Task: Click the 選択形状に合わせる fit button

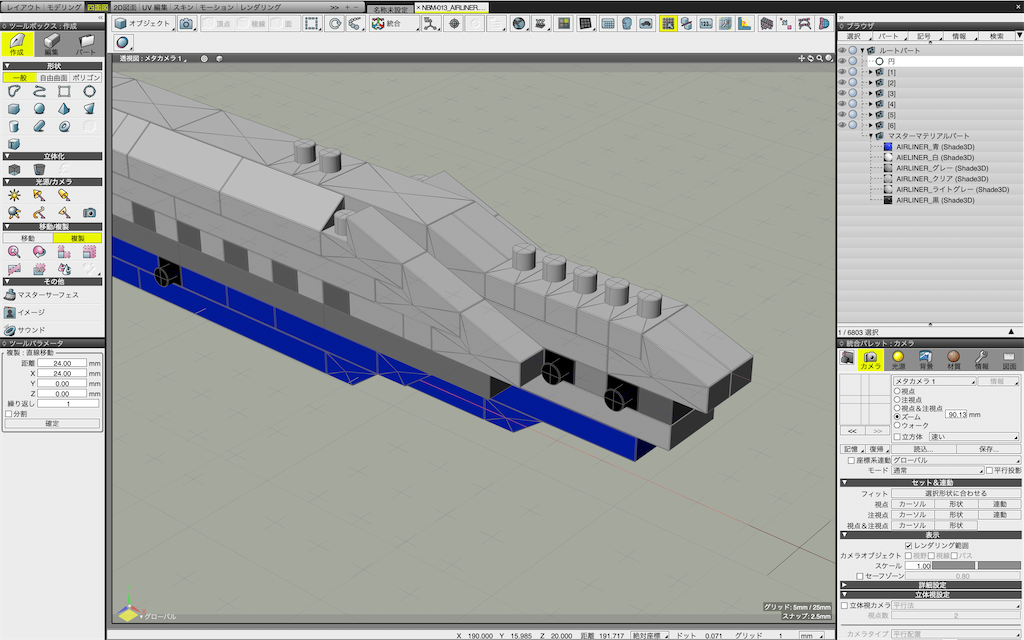Action: [x=956, y=493]
